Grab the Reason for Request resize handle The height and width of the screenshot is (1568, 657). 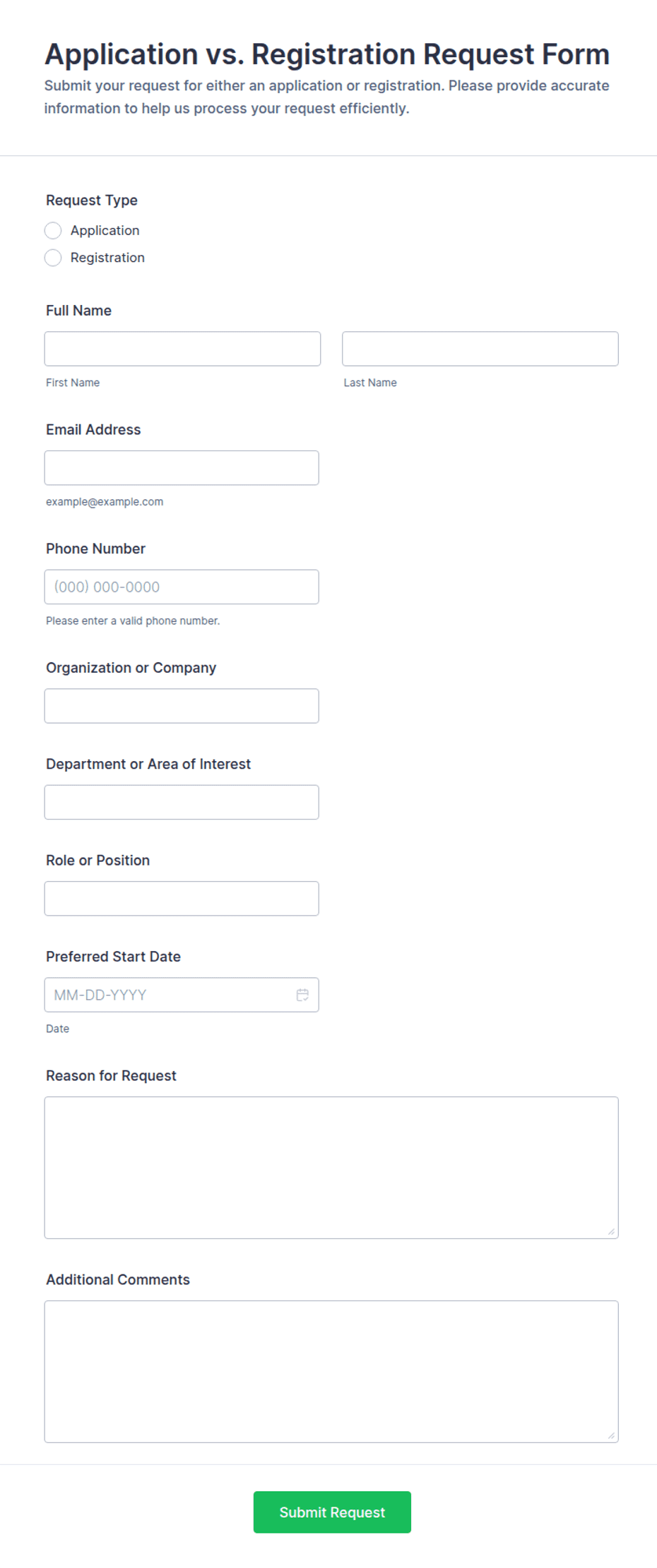pos(611,1231)
